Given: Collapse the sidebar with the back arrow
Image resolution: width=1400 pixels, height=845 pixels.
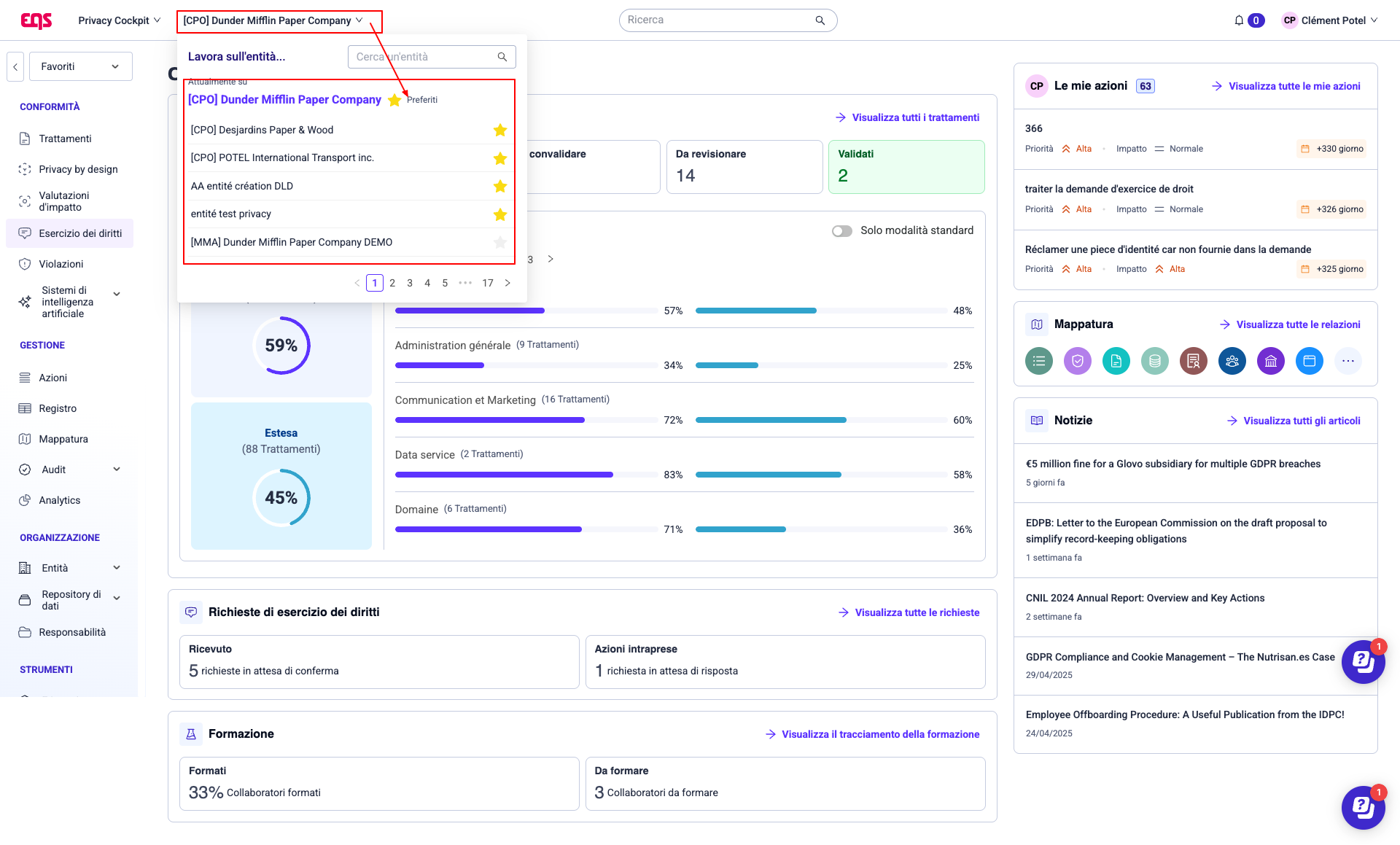Looking at the screenshot, I should coord(15,66).
